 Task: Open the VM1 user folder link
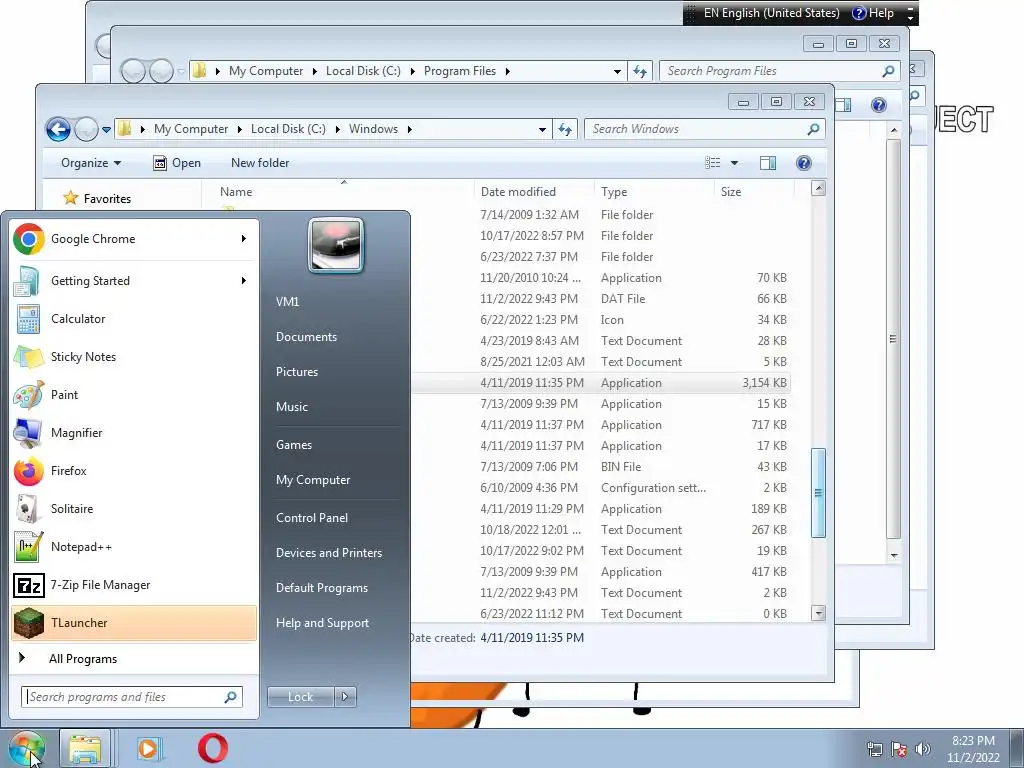[287, 302]
